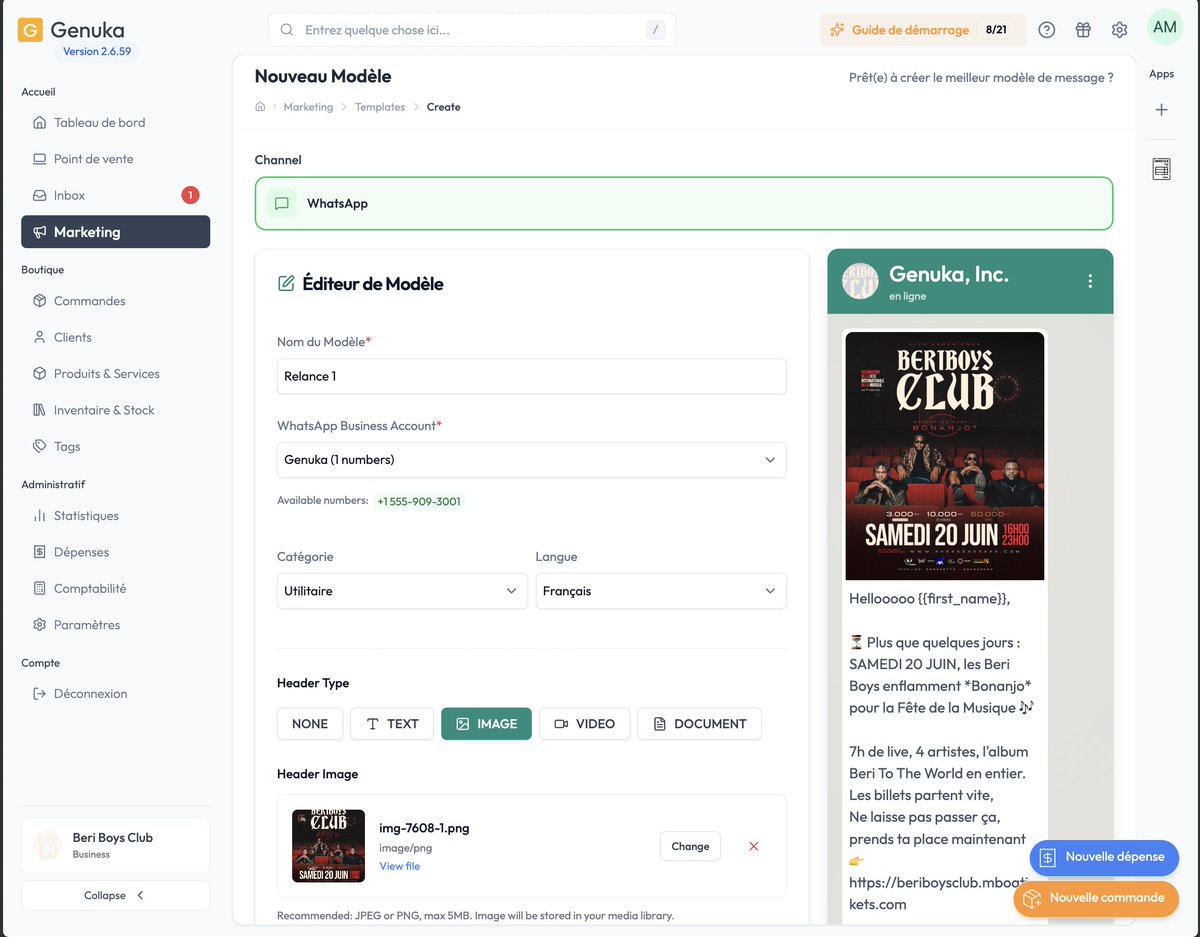
Task: Click the edit pencil icon beside Éditeur de Modèle
Action: (286, 284)
